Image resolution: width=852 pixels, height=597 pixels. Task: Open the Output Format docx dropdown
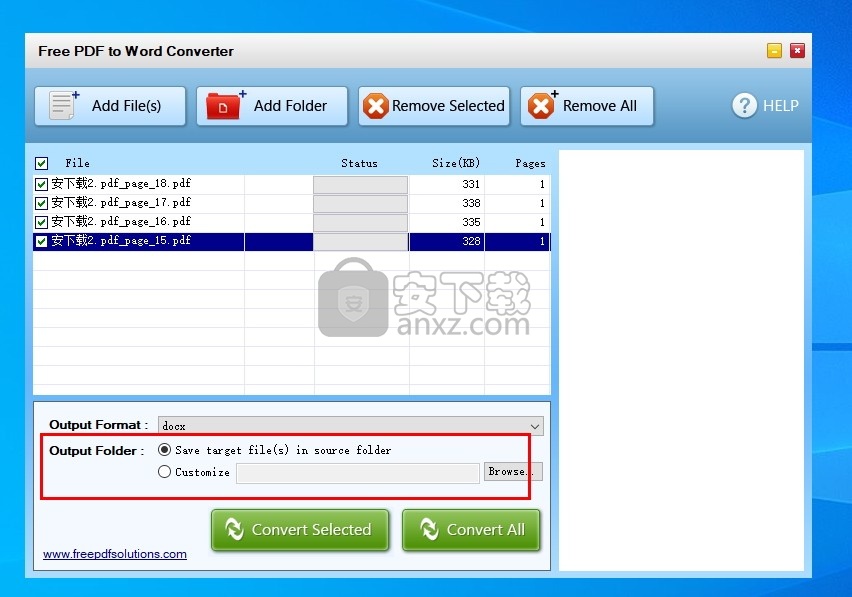coord(350,426)
